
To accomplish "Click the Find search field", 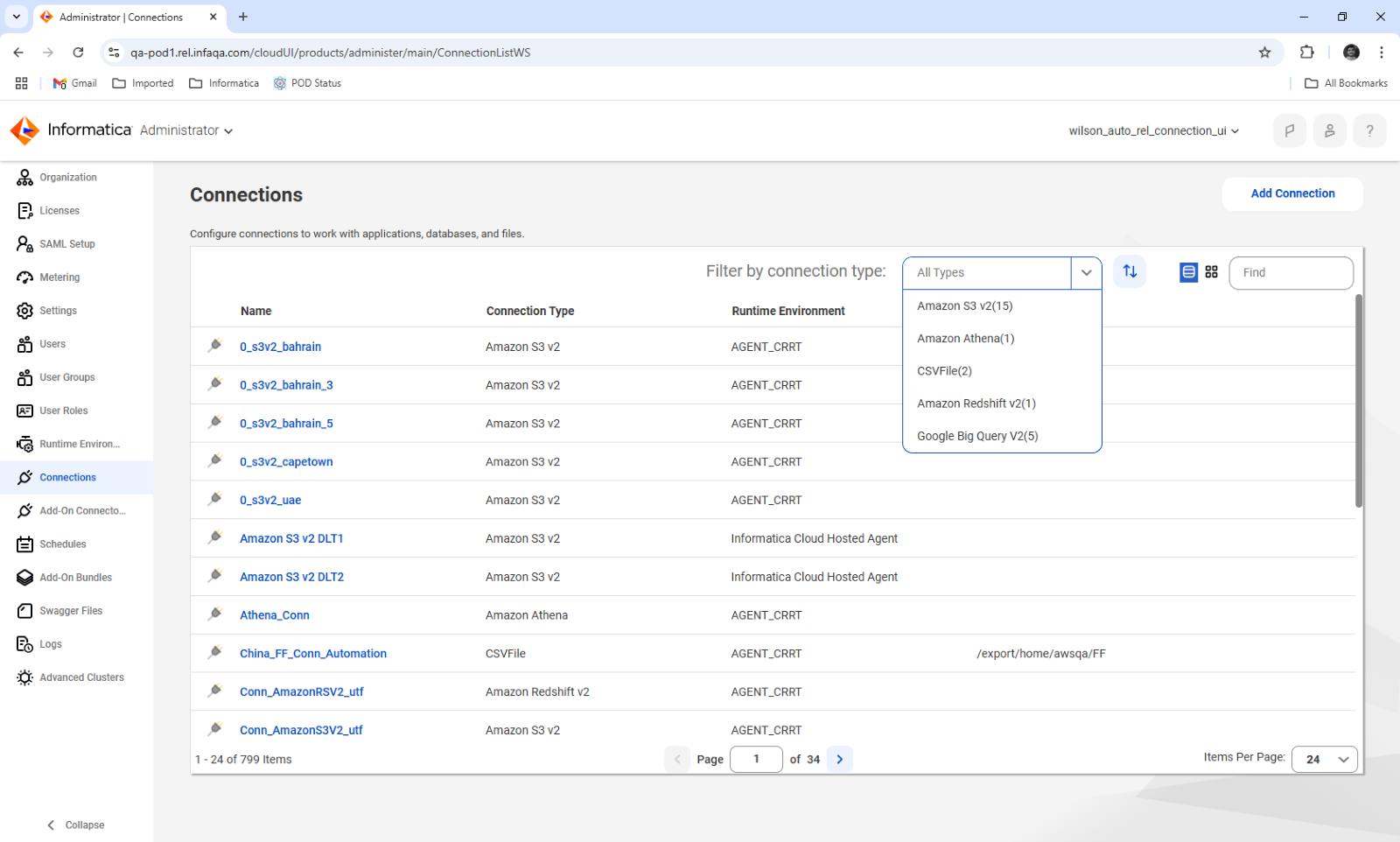I will tap(1291, 272).
